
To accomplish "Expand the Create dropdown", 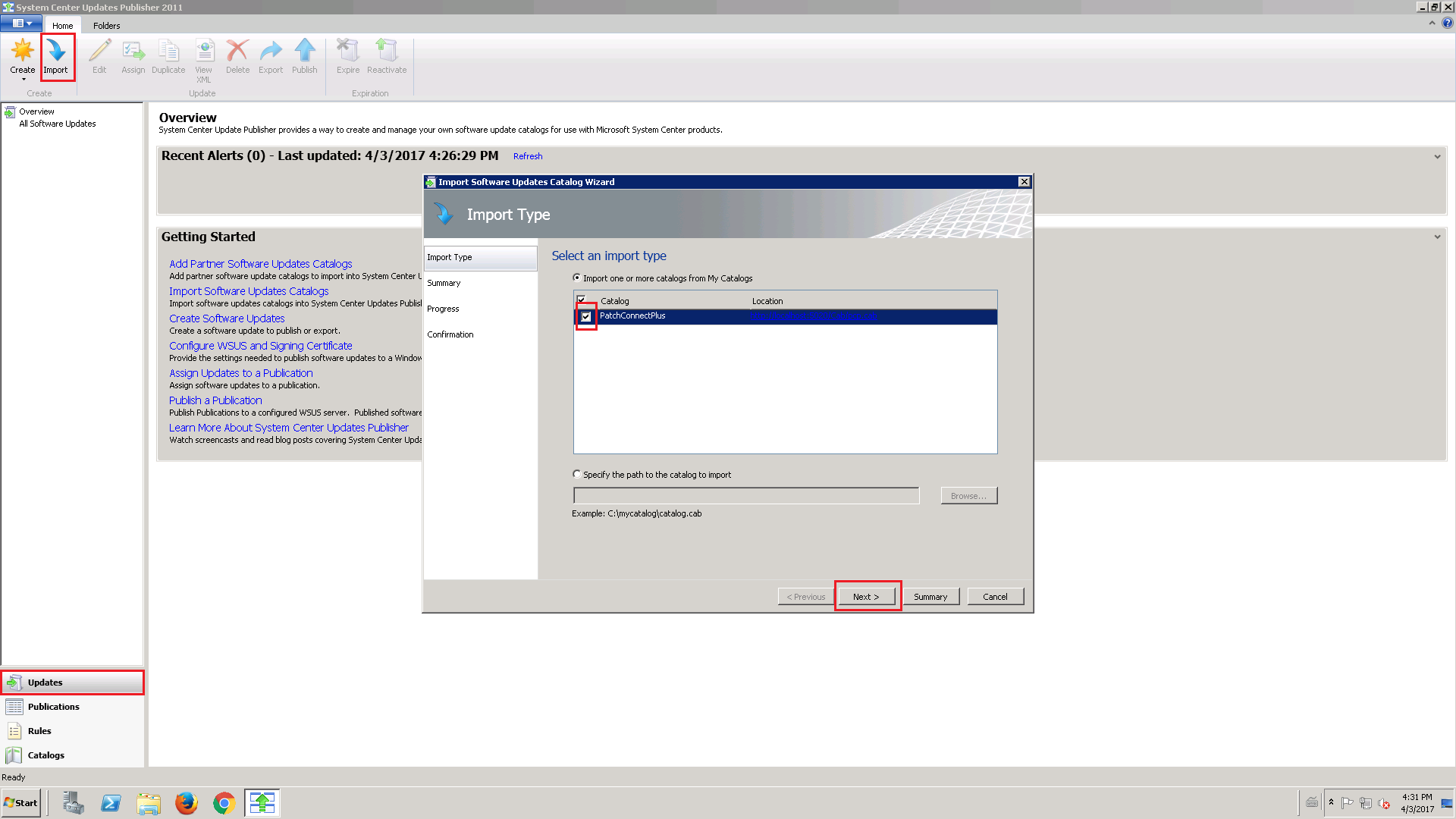I will (22, 80).
